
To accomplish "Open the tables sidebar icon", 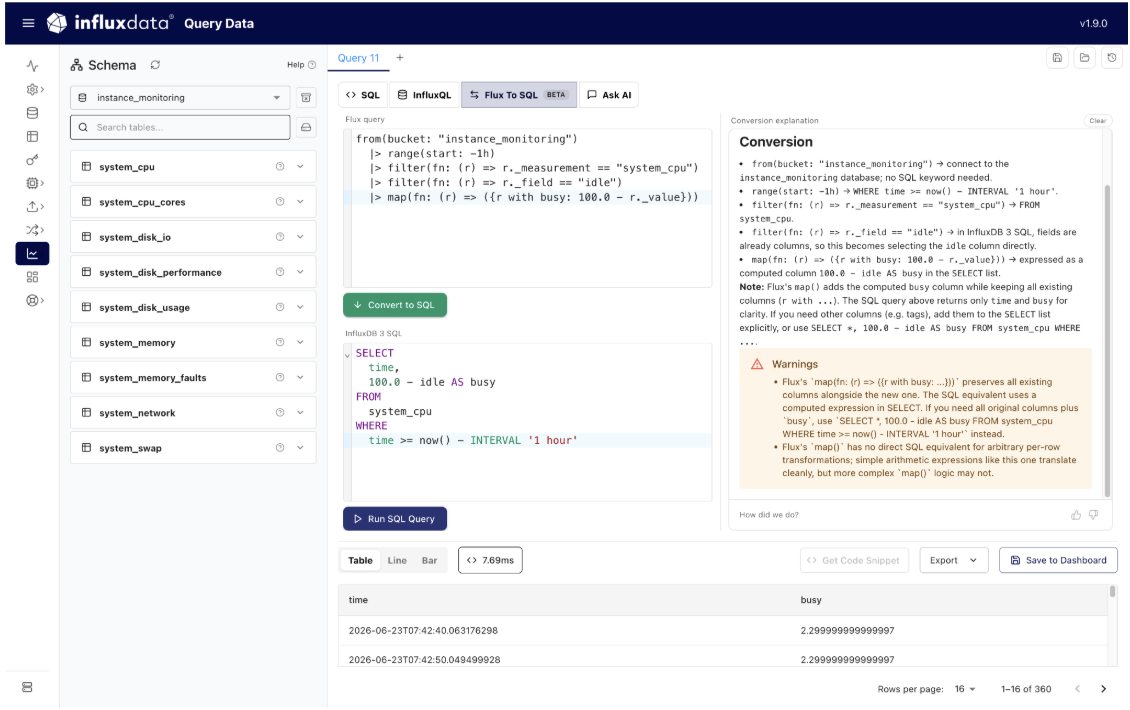I will pyautogui.click(x=32, y=136).
